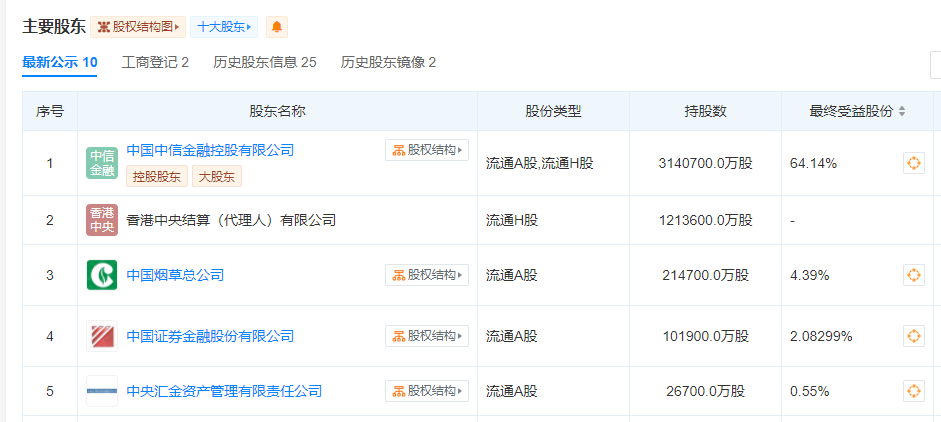Click the 中信金融 company logo

[x=102, y=163]
